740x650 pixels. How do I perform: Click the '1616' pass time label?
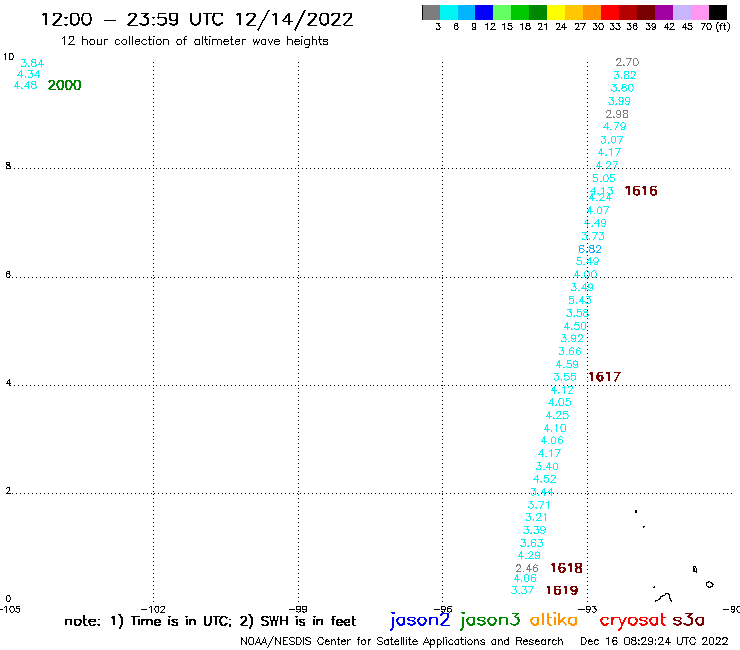point(641,191)
